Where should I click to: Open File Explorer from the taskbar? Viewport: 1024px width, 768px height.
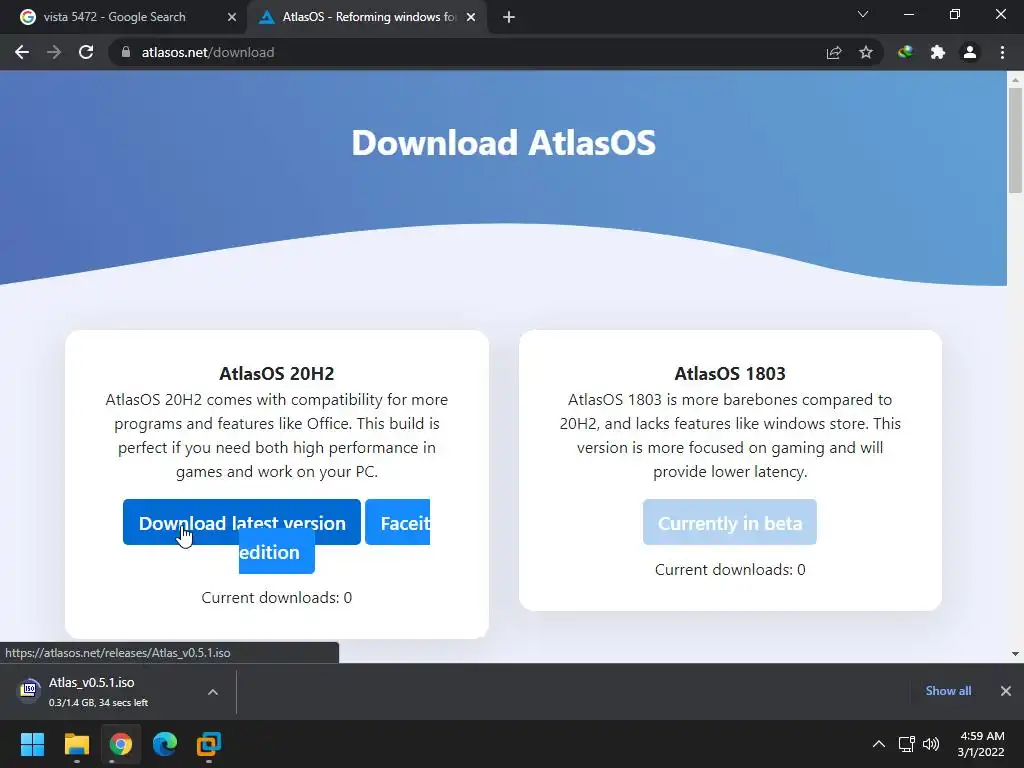point(76,744)
